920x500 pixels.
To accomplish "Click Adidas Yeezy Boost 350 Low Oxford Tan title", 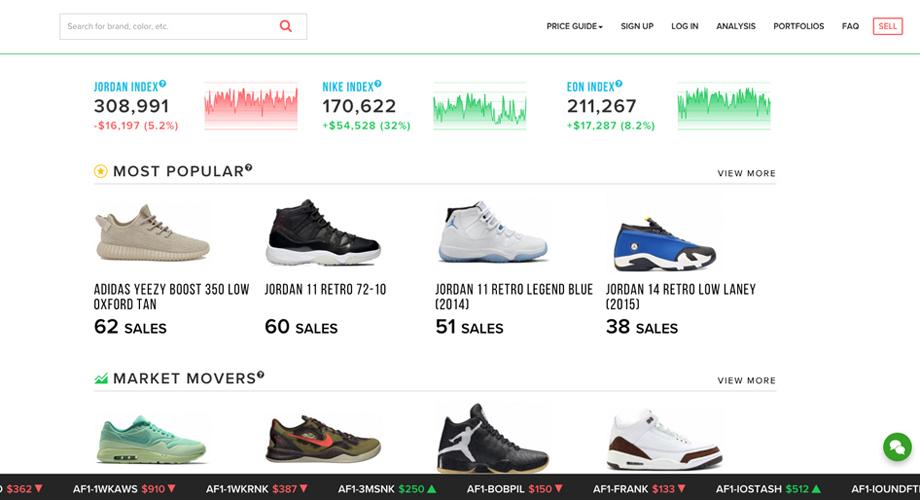I will point(171,297).
